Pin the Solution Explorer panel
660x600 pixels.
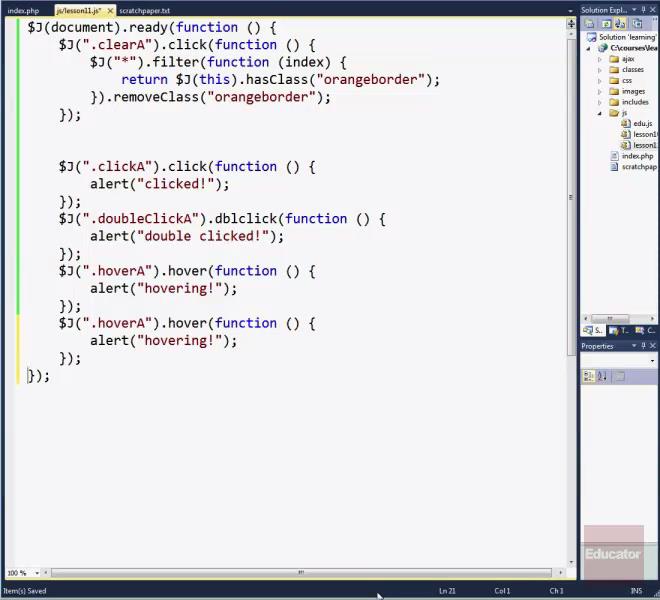point(643,9)
